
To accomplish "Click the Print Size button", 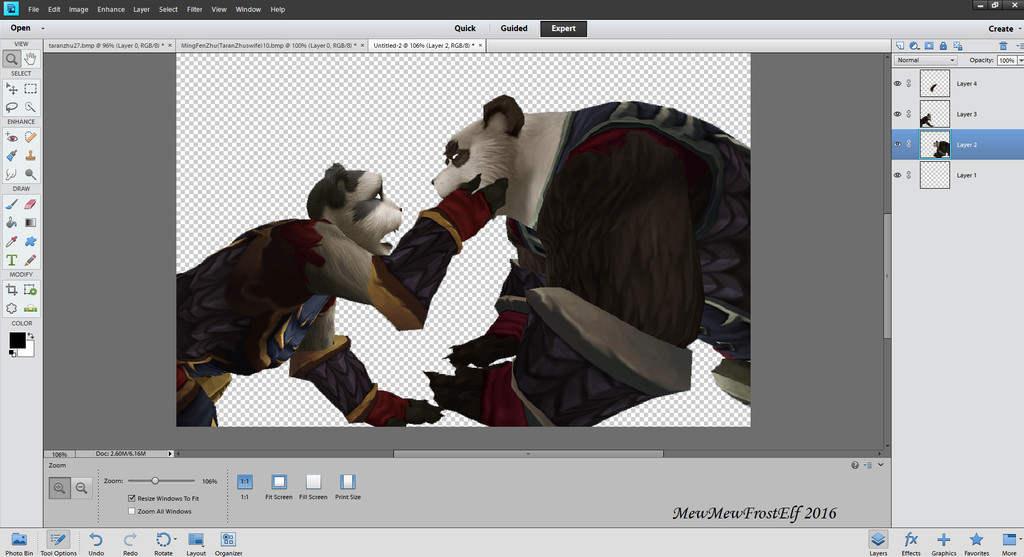I will point(347,487).
